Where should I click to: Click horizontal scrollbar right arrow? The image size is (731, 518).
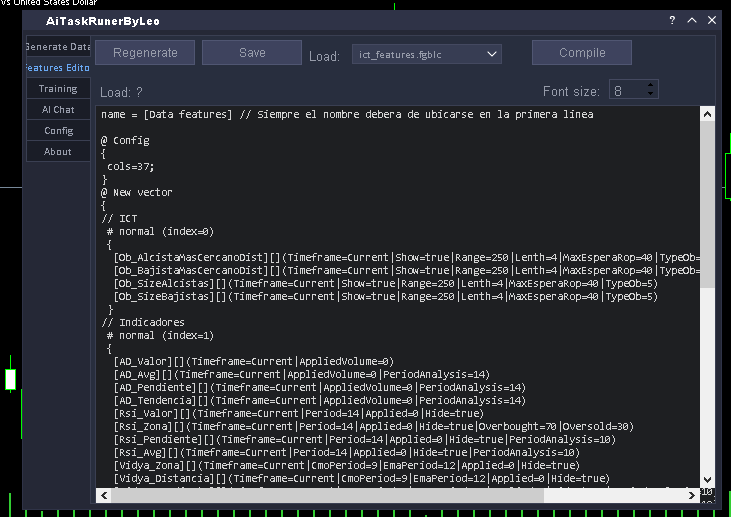(x=693, y=495)
